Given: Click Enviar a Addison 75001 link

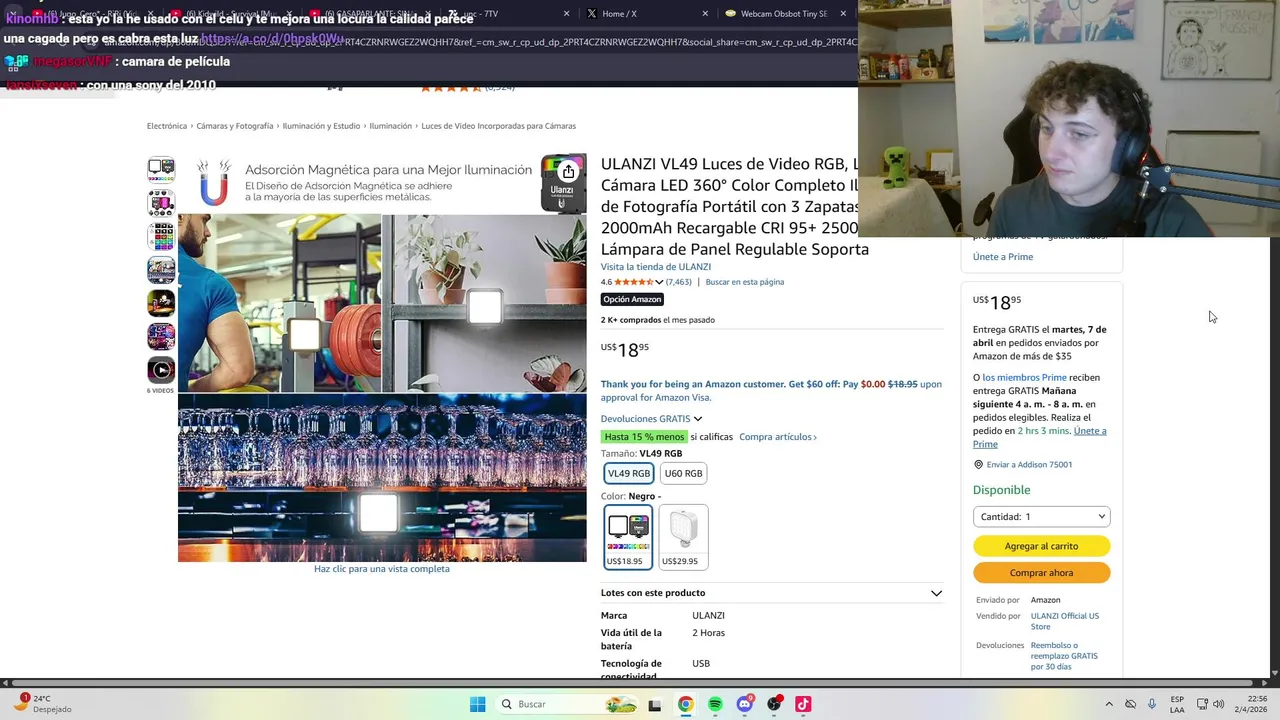Looking at the screenshot, I should pos(1029,465).
